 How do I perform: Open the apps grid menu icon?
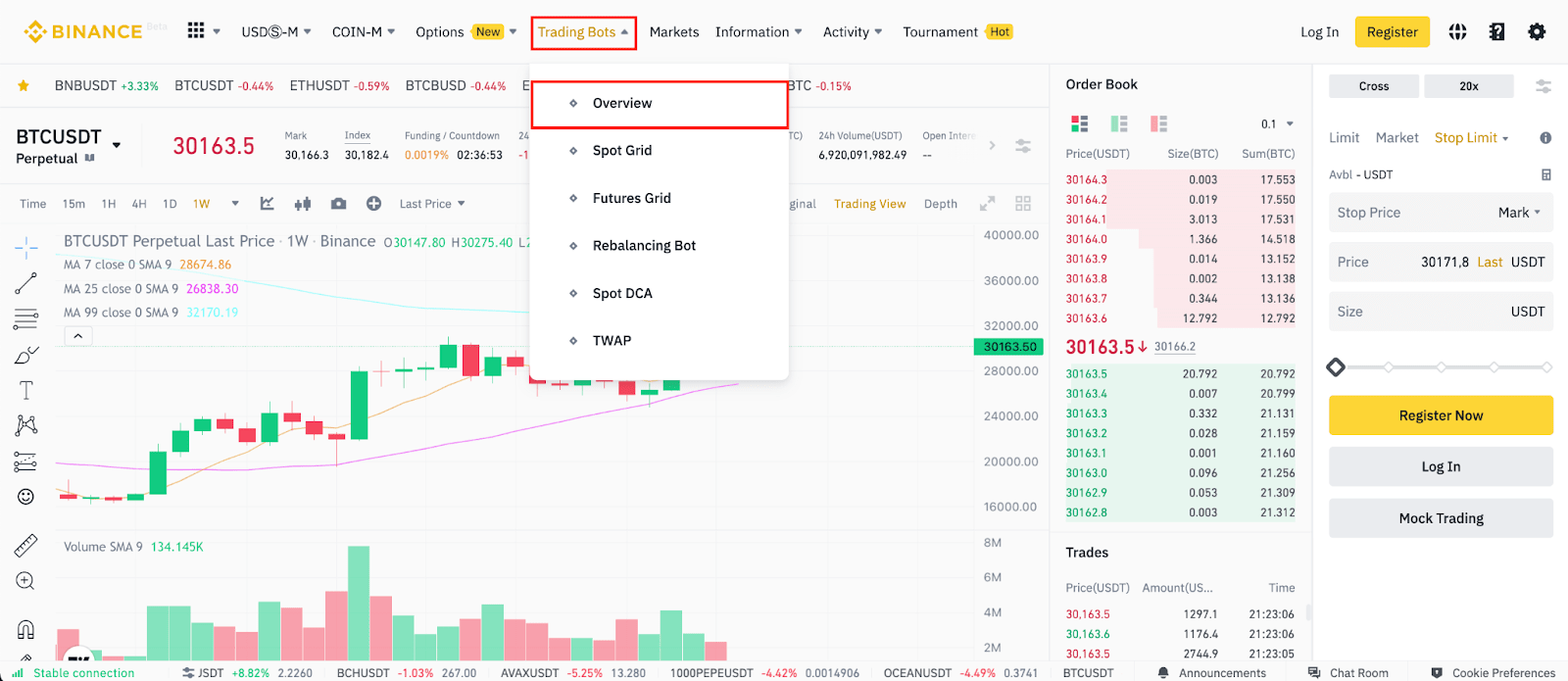tap(196, 31)
